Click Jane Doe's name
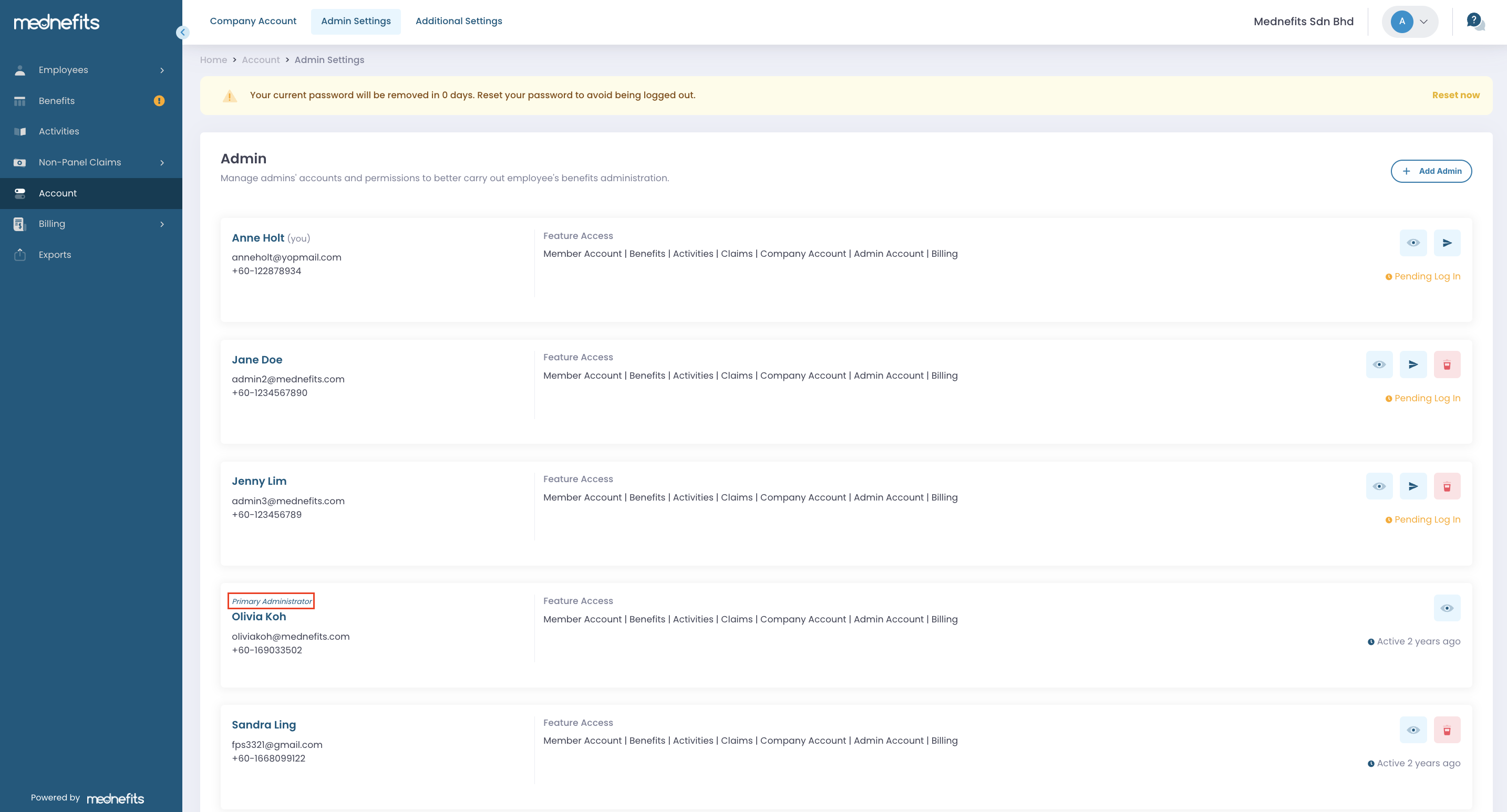 pyautogui.click(x=257, y=360)
